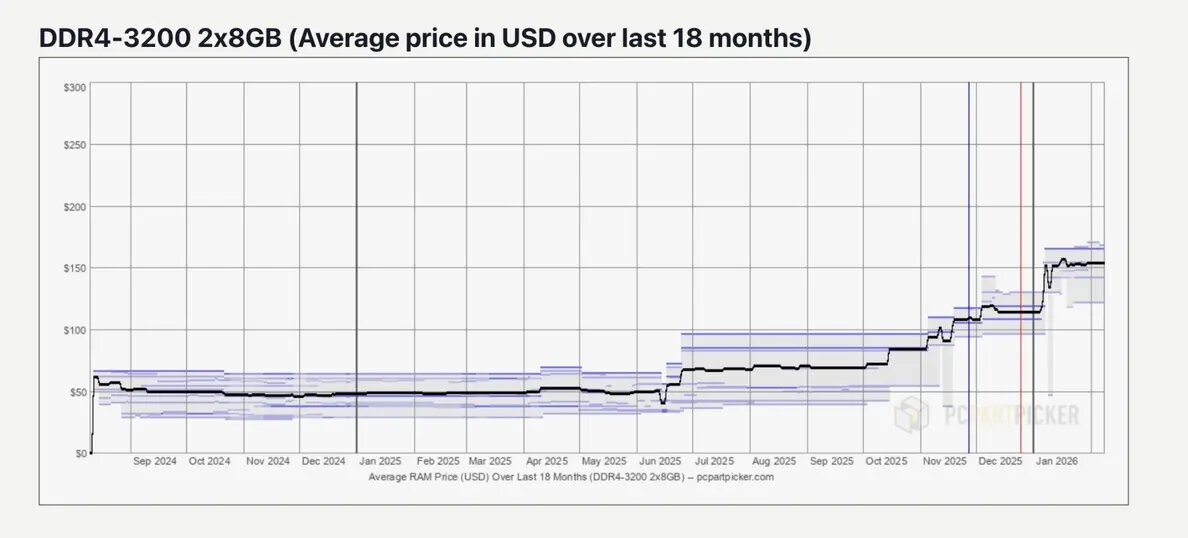Image resolution: width=1188 pixels, height=538 pixels.
Task: Click the $50 y-axis label
Action: (77, 392)
